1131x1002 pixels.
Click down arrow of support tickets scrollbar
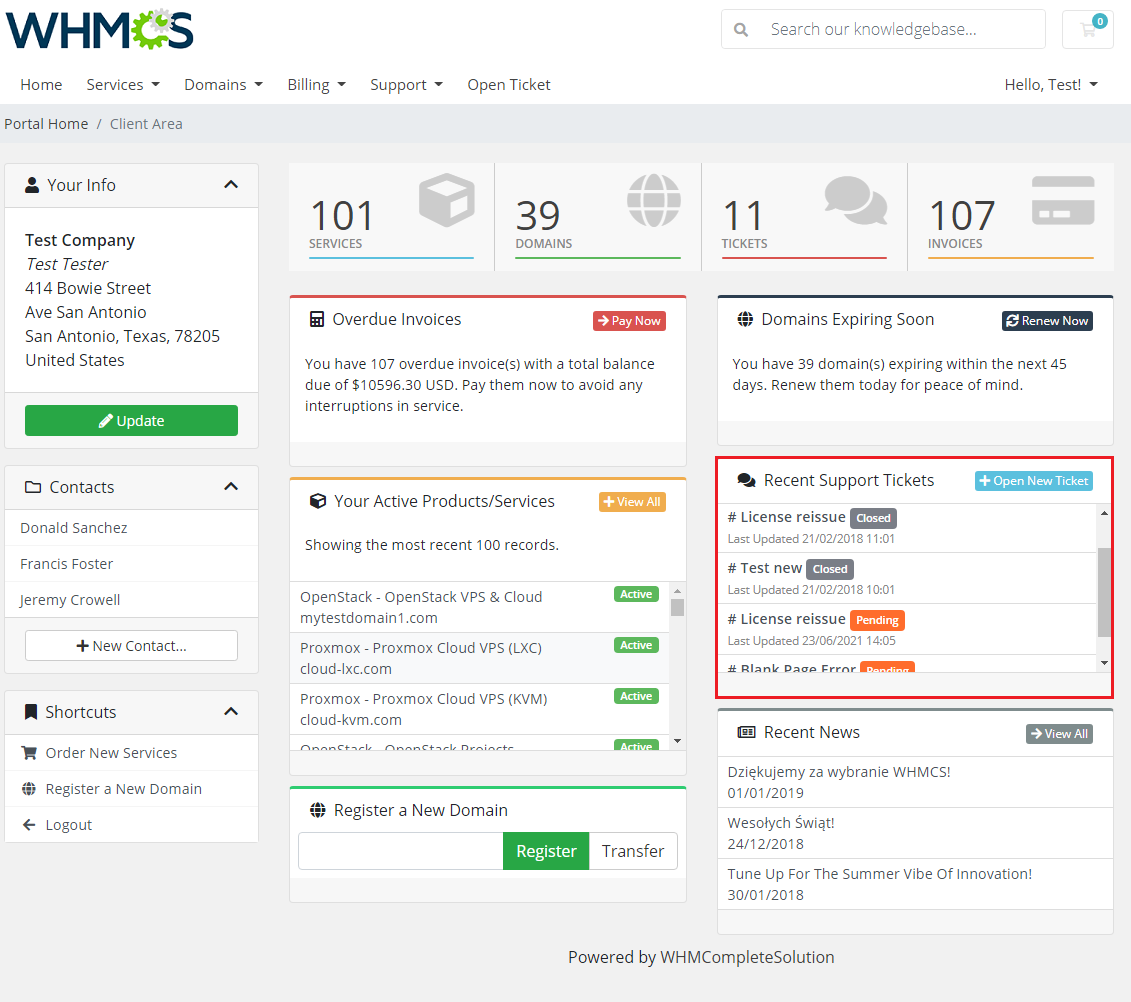point(1104,663)
